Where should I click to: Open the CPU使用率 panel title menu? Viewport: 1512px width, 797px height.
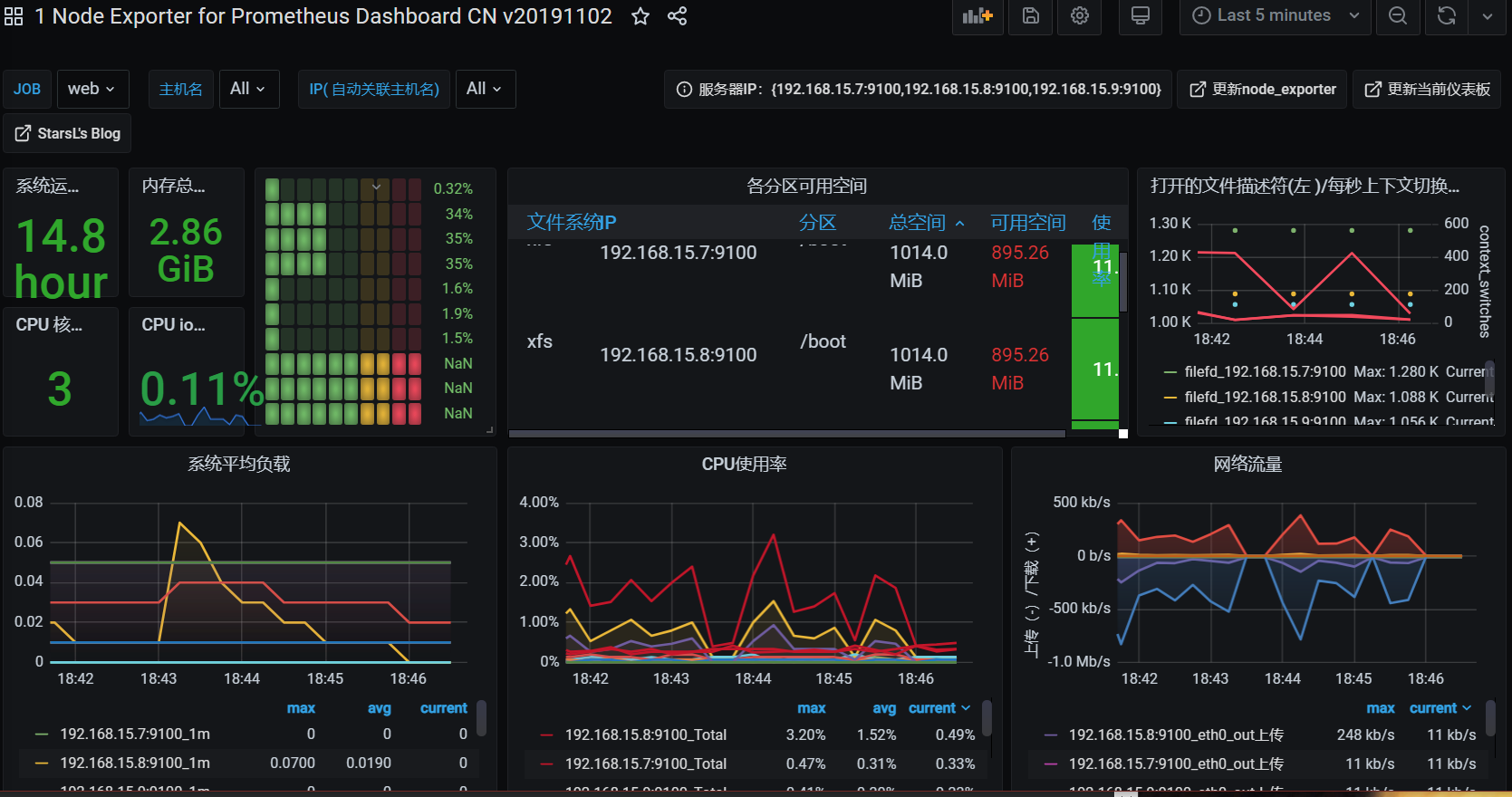pos(744,464)
